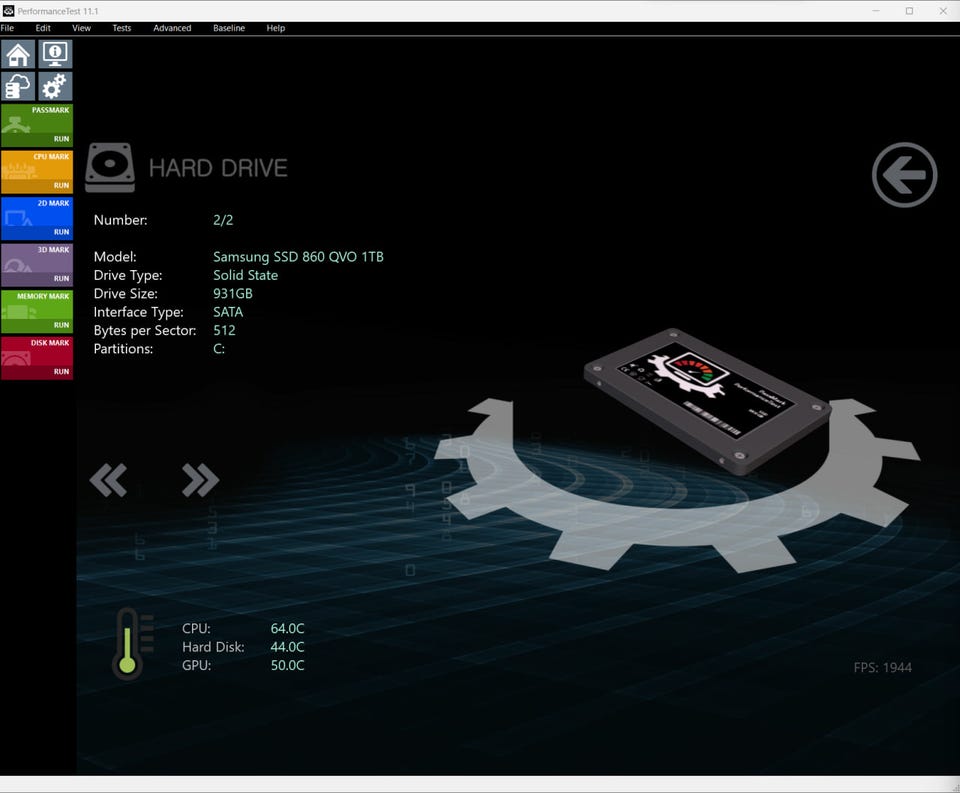Viewport: 960px width, 793px height.
Task: Select the Hard Drive disk icon
Action: click(110, 168)
